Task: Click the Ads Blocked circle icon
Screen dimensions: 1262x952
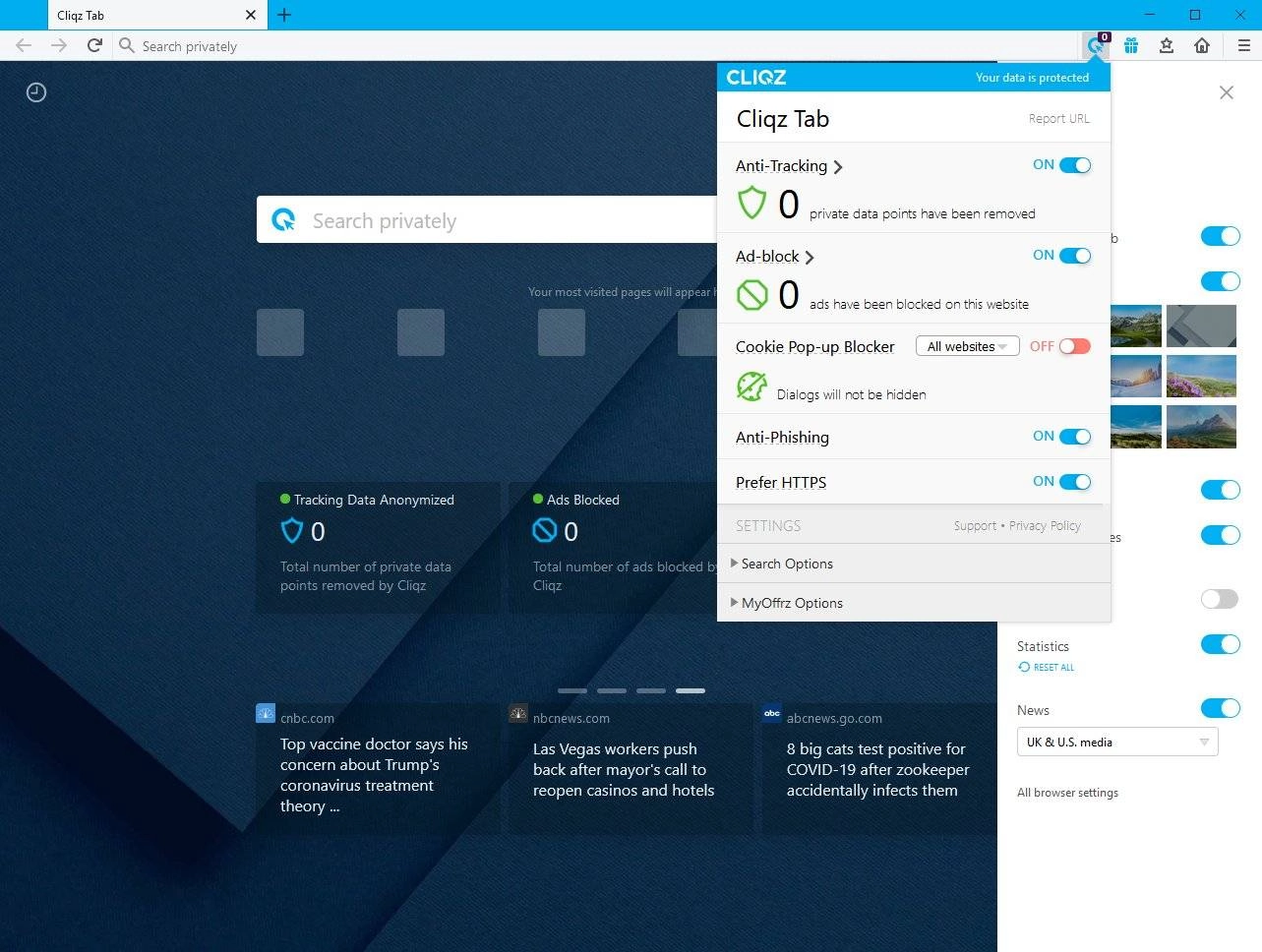Action: 545,531
